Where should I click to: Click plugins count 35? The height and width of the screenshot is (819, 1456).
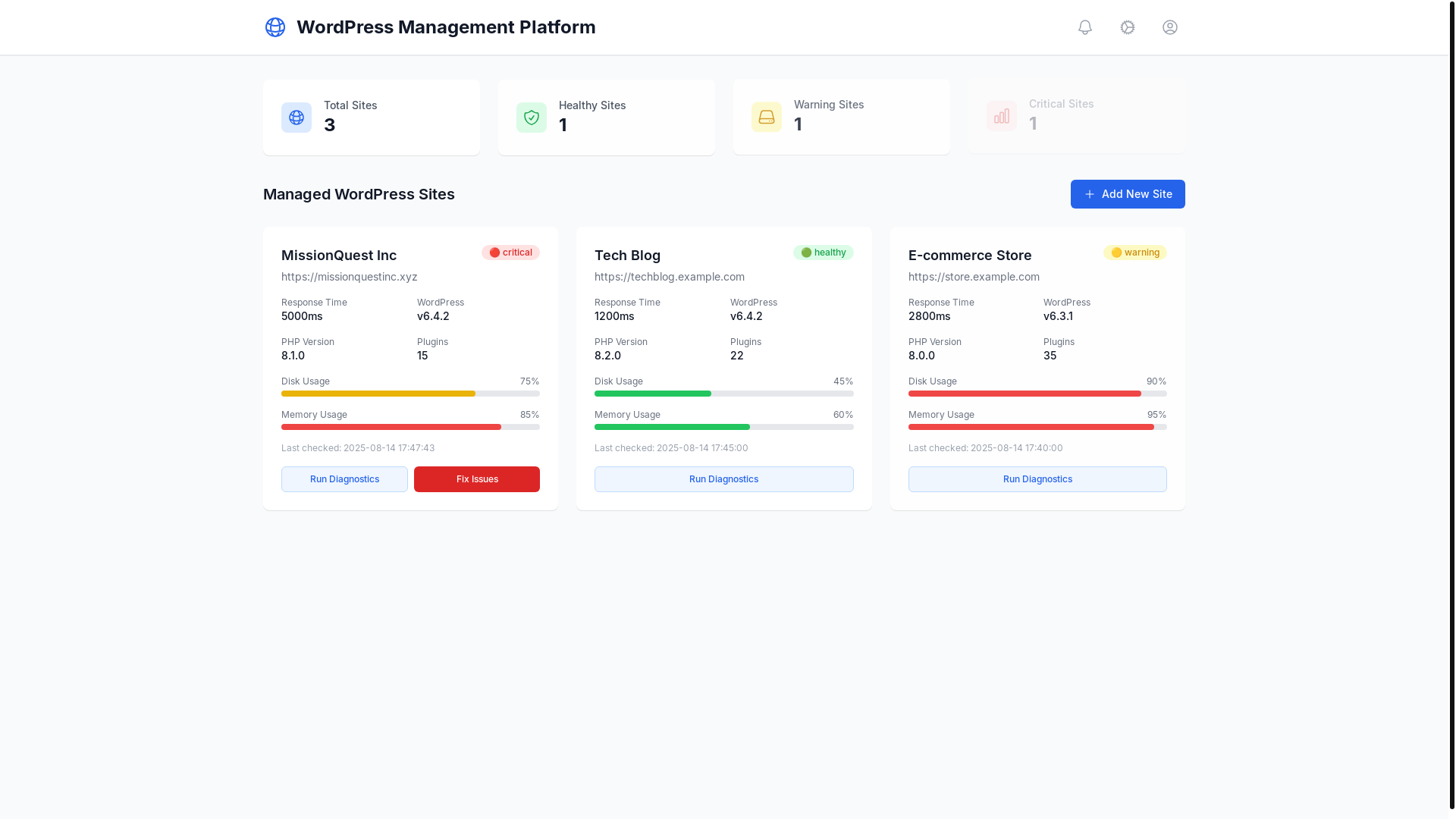click(1050, 356)
